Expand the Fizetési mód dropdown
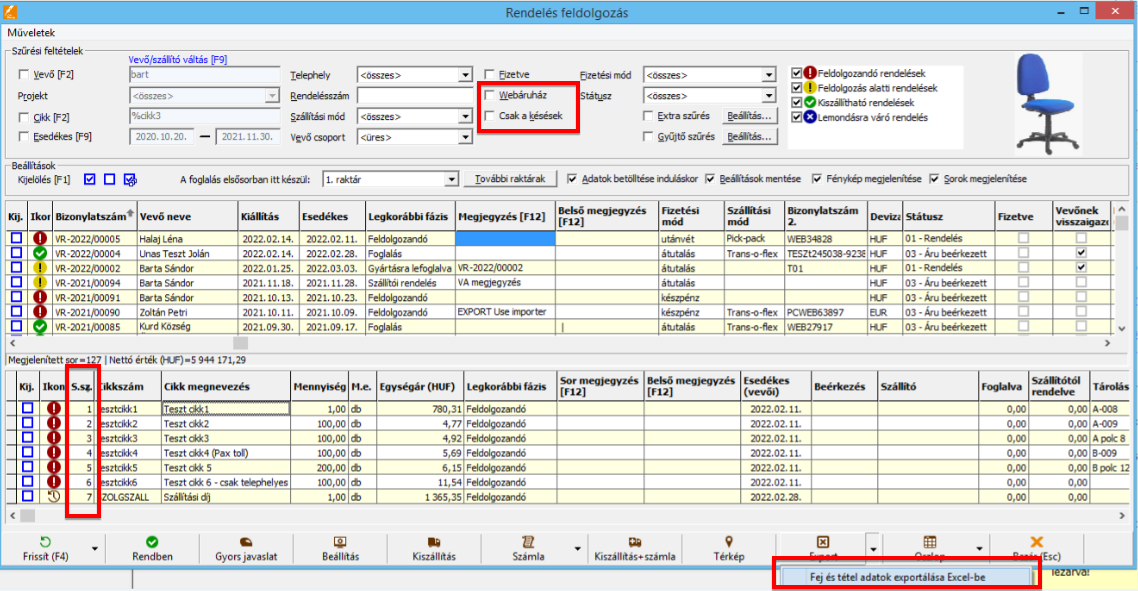 [768, 75]
